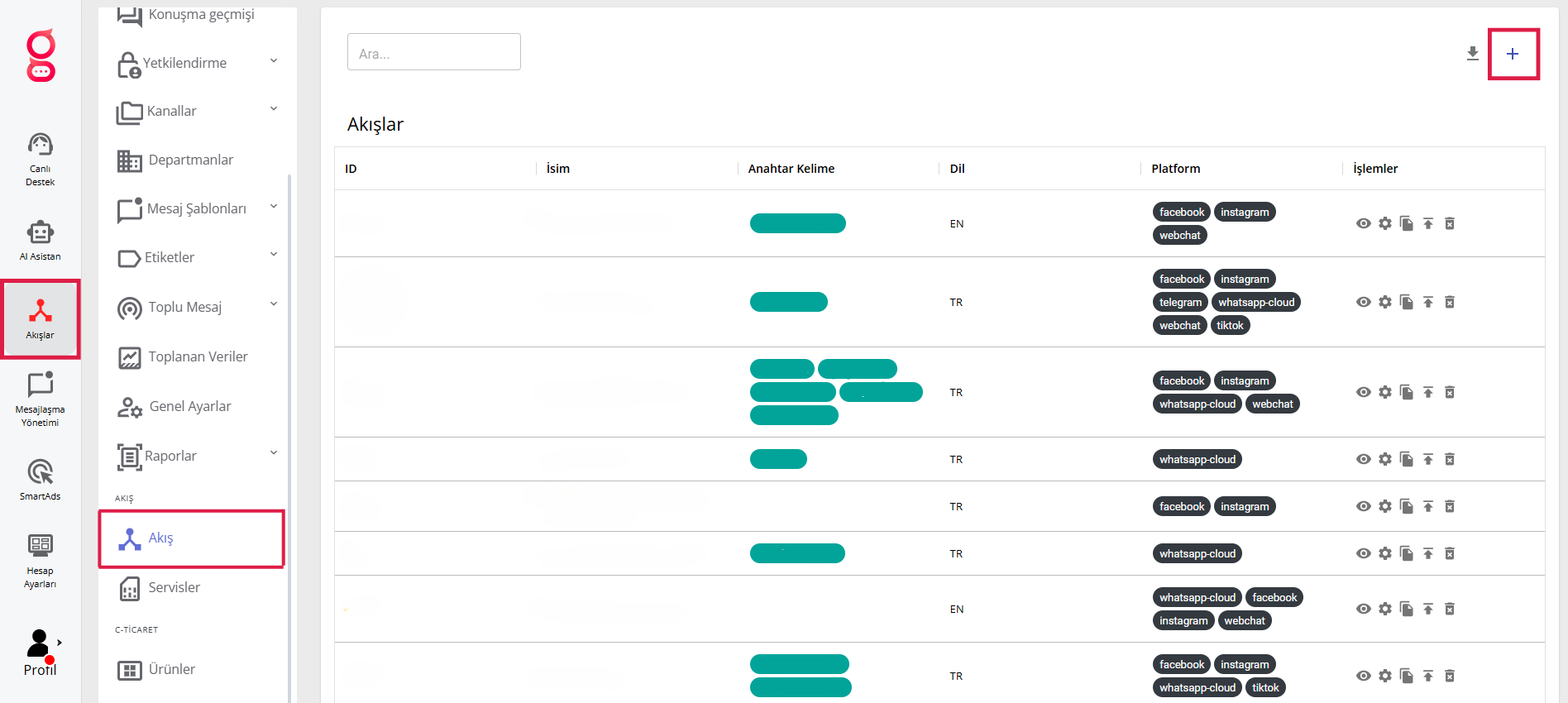1568x703 pixels.
Task: View first flow via eye icon
Action: pos(1364,223)
